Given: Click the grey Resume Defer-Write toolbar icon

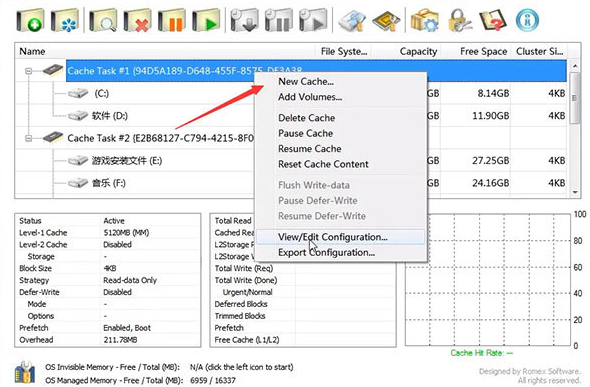Looking at the screenshot, I should (313, 20).
